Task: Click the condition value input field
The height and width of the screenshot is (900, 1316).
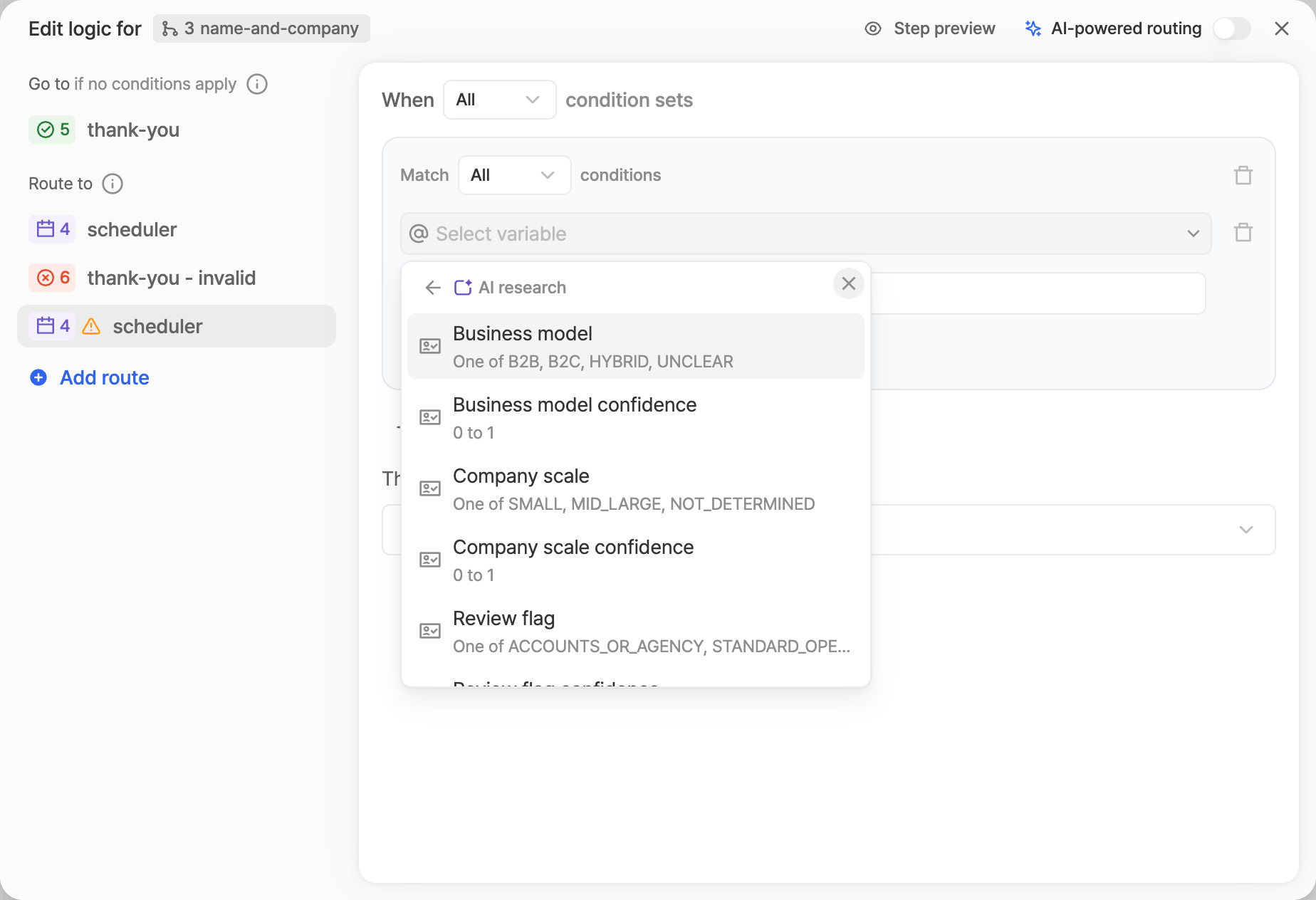Action: click(x=1038, y=293)
